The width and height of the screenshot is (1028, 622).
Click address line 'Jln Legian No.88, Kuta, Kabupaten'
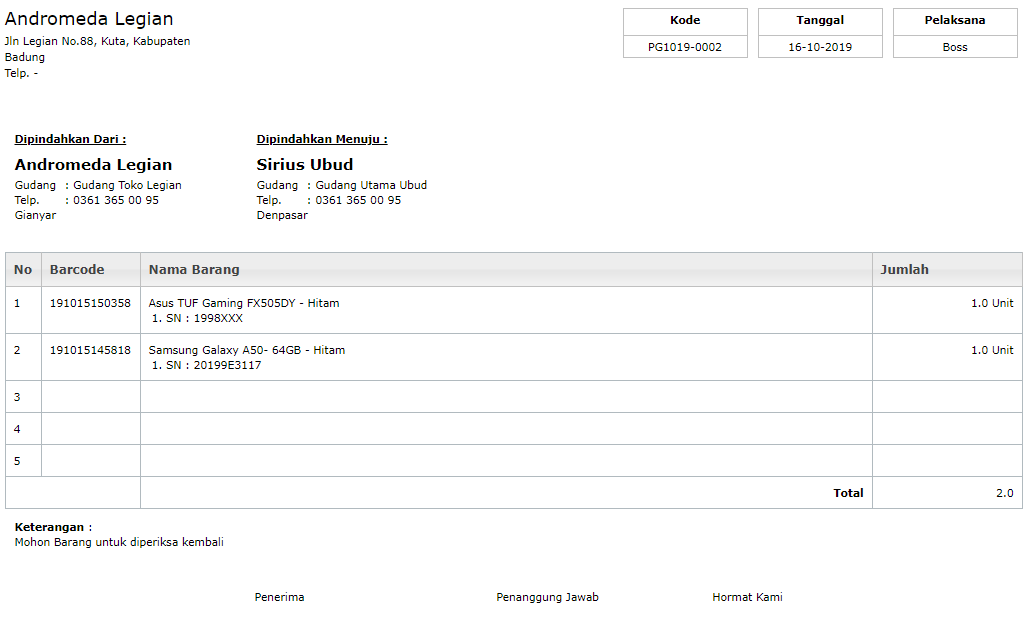click(x=98, y=41)
